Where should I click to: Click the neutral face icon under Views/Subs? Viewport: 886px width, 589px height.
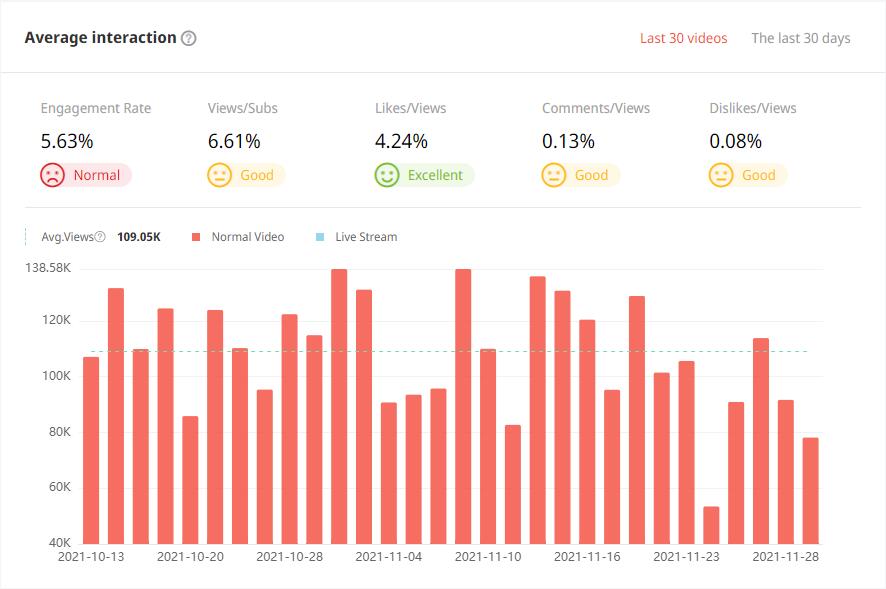click(219, 175)
